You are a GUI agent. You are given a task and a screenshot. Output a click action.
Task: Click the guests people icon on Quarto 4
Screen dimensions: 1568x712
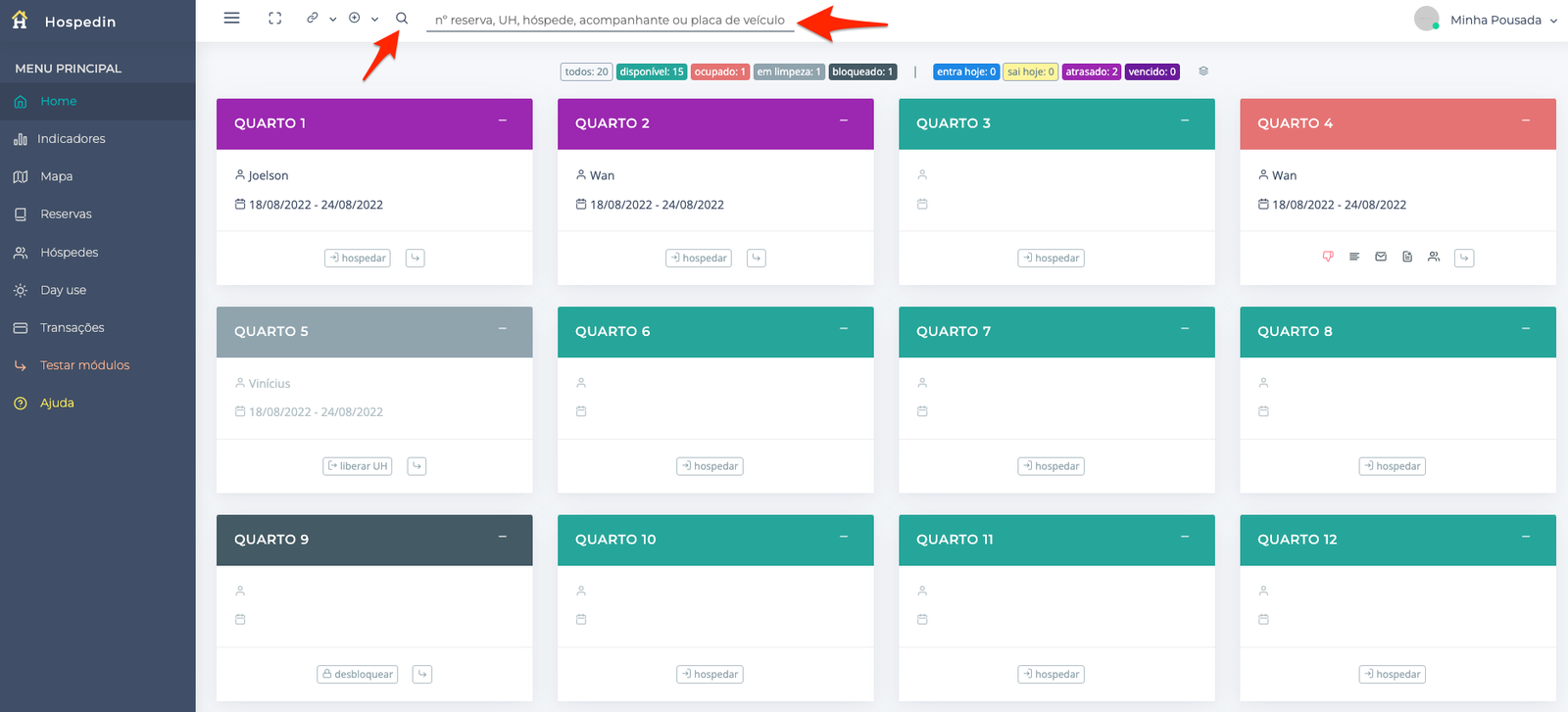(x=1434, y=257)
